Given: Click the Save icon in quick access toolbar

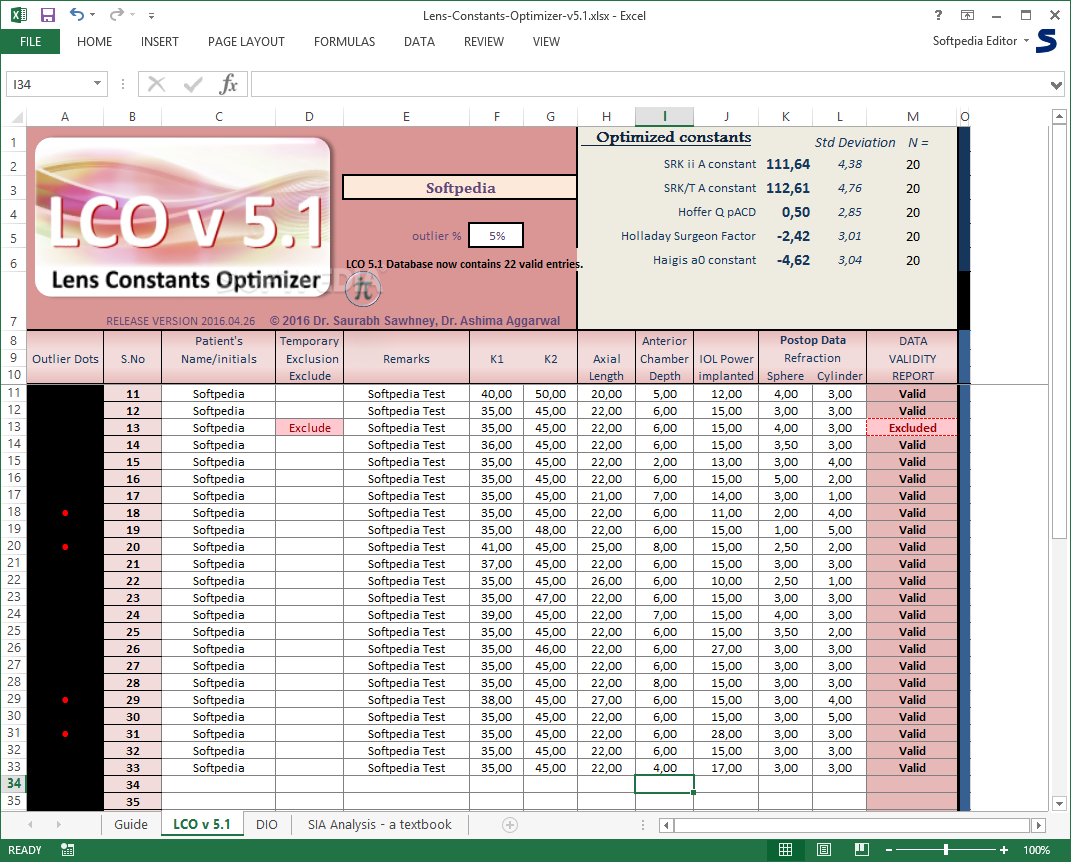Looking at the screenshot, I should click(48, 15).
